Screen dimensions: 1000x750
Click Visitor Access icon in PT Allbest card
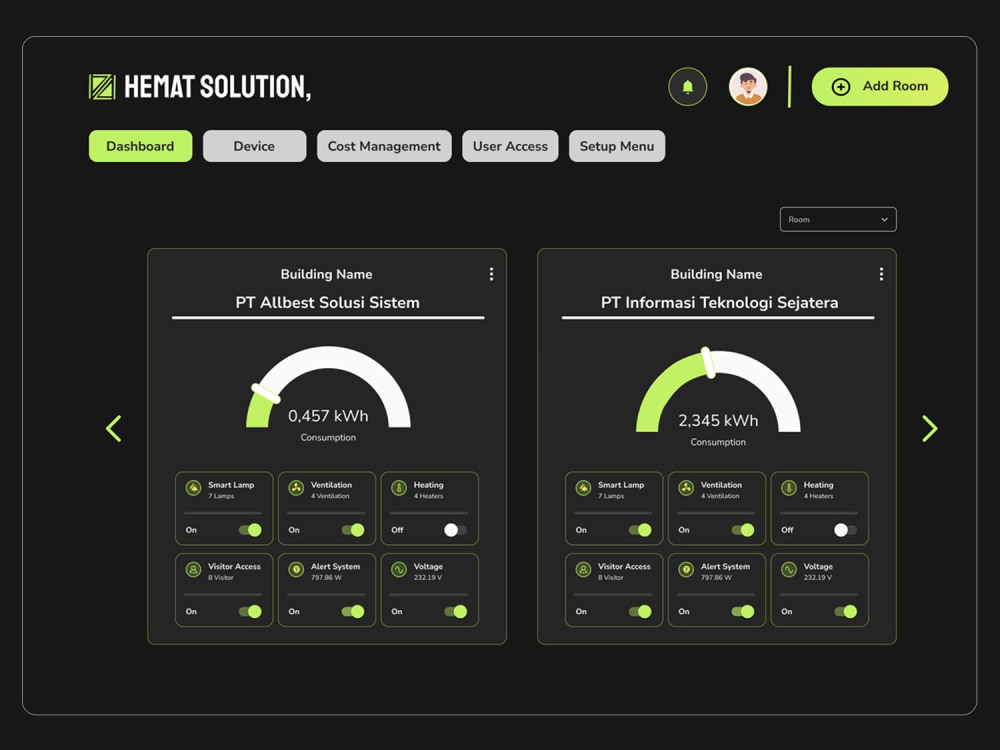193,570
